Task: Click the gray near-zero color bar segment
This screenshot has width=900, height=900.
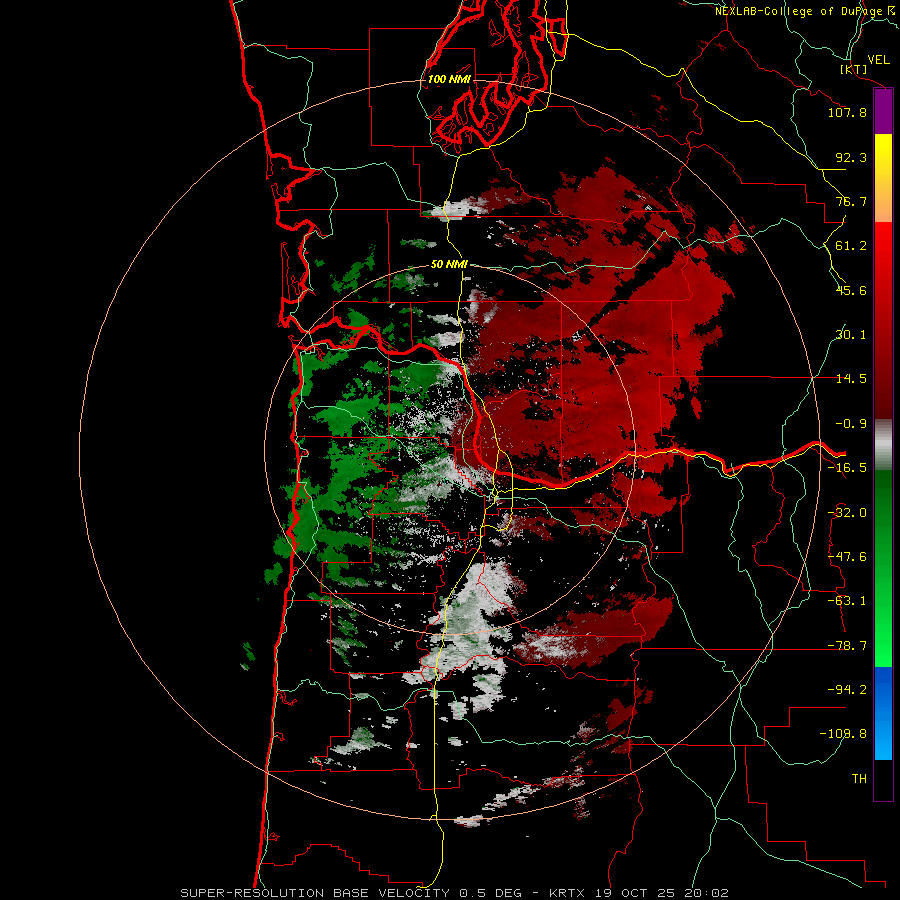Action: click(x=883, y=445)
